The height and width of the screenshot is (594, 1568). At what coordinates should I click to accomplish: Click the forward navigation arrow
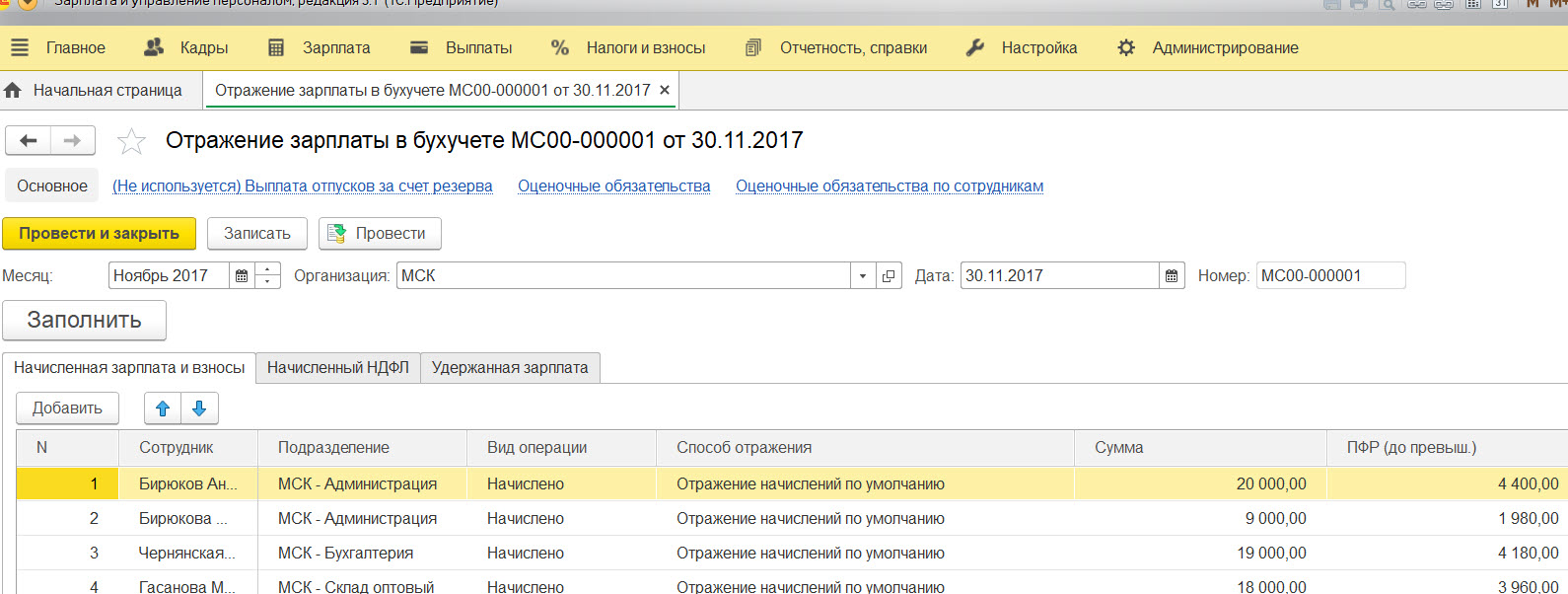pos(73,141)
